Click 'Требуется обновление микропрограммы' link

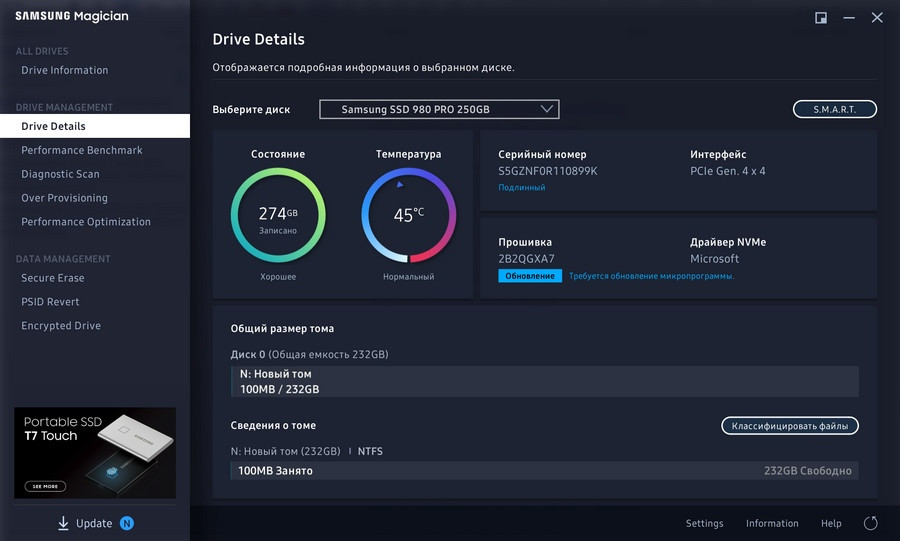pos(651,276)
